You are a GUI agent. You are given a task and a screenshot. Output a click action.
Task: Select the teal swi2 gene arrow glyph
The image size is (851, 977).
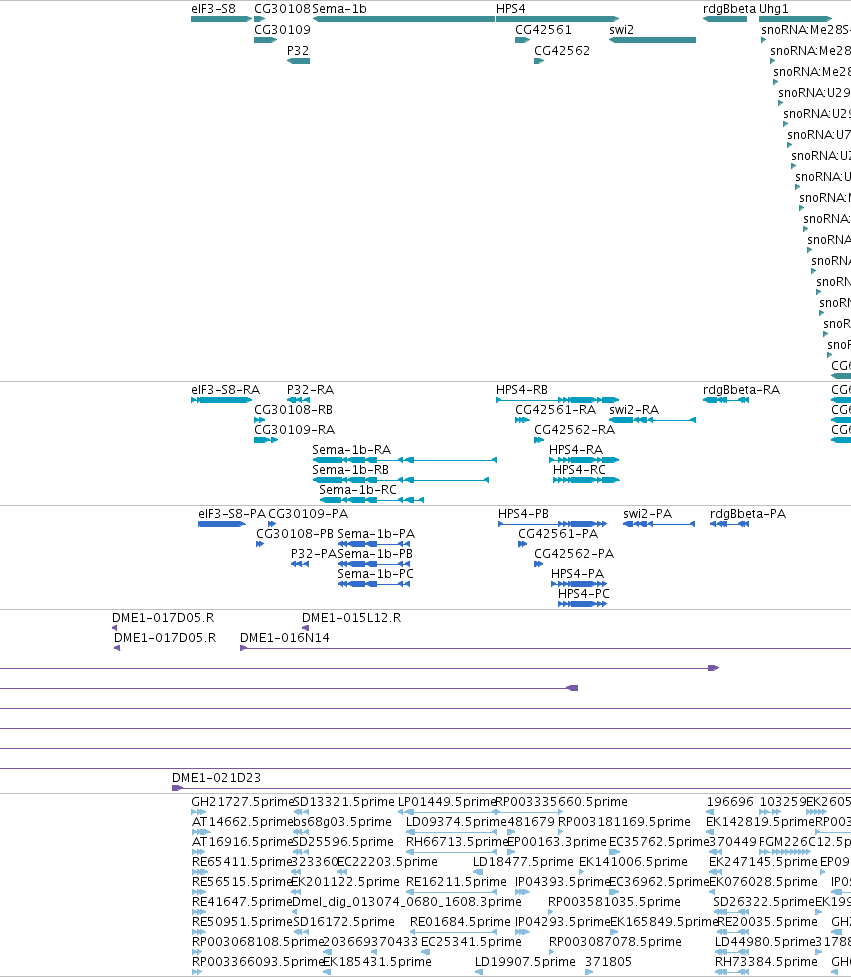pyautogui.click(x=652, y=40)
